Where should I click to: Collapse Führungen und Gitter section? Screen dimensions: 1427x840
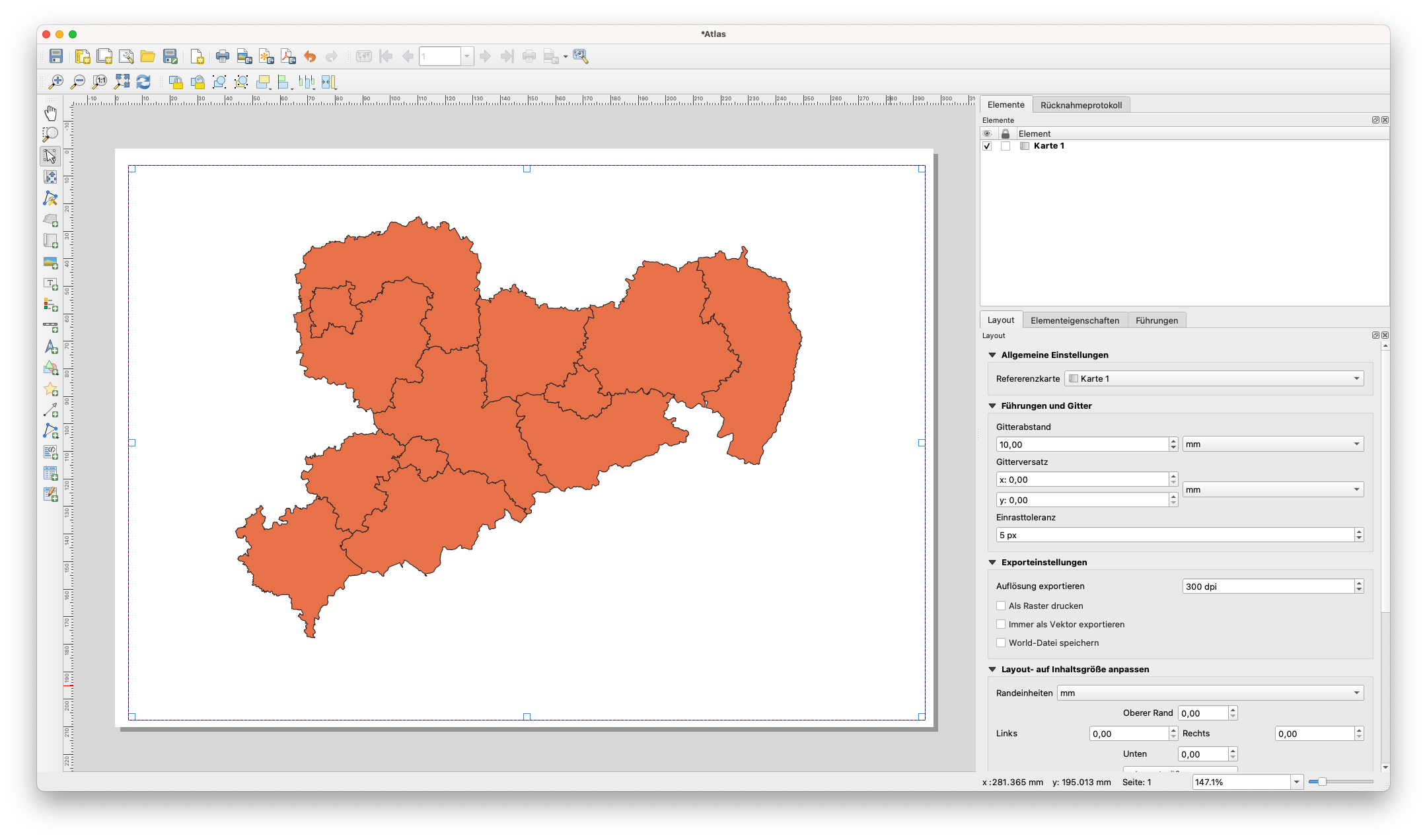[x=992, y=405]
